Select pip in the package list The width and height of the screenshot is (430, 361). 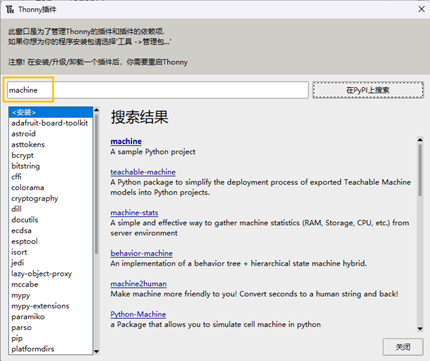51,338
